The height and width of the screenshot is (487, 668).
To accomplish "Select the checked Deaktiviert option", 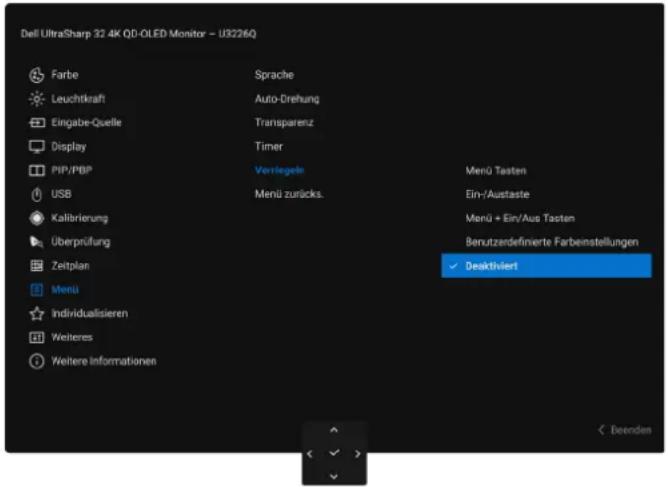I will pyautogui.click(x=547, y=266).
